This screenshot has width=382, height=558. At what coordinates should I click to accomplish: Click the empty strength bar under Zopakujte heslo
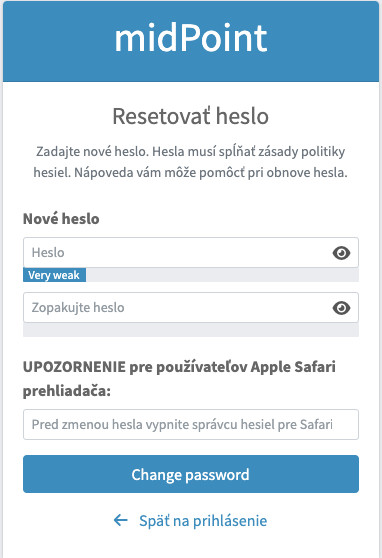[x=191, y=330]
